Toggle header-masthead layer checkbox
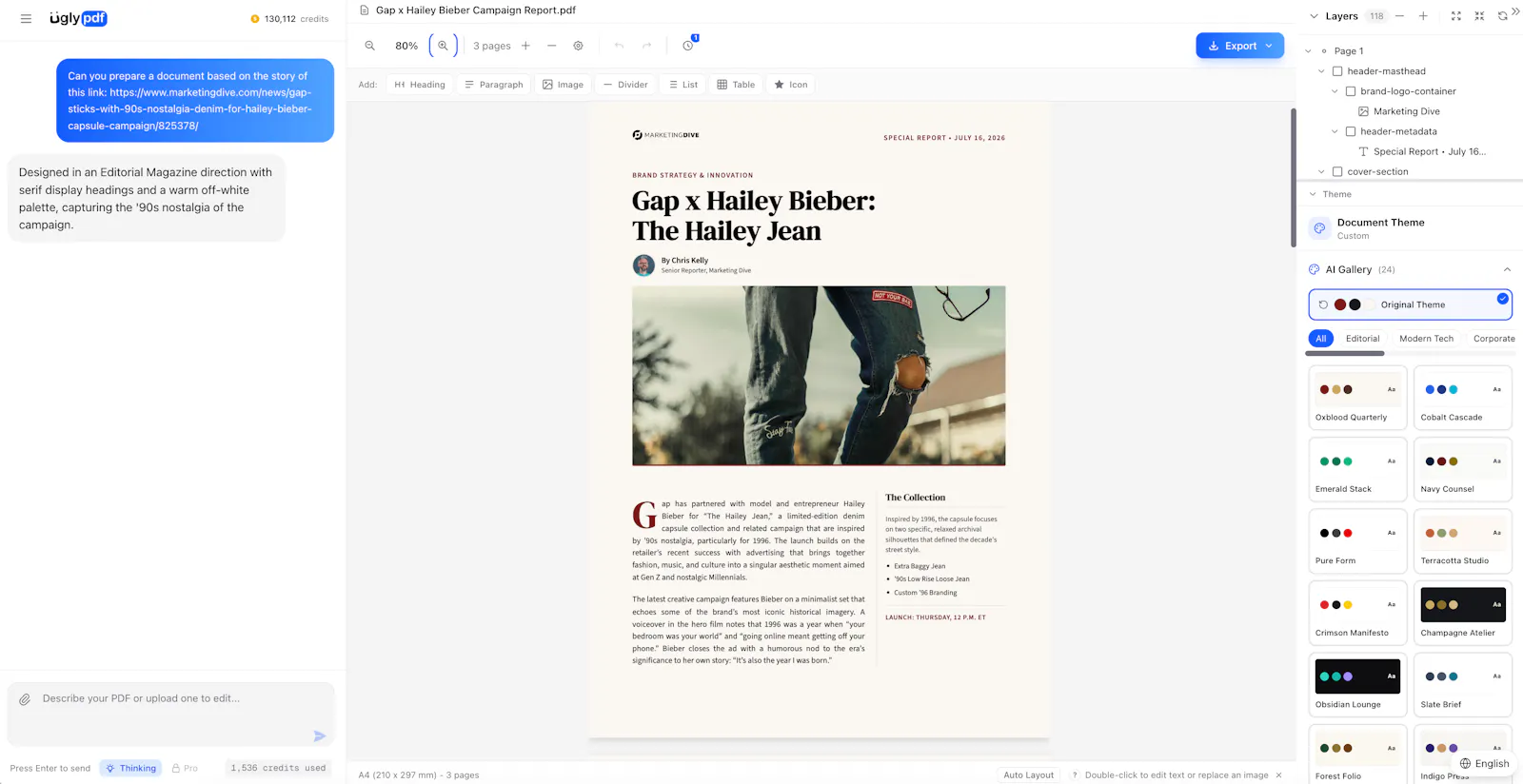The height and width of the screenshot is (784, 1523). click(x=1337, y=71)
